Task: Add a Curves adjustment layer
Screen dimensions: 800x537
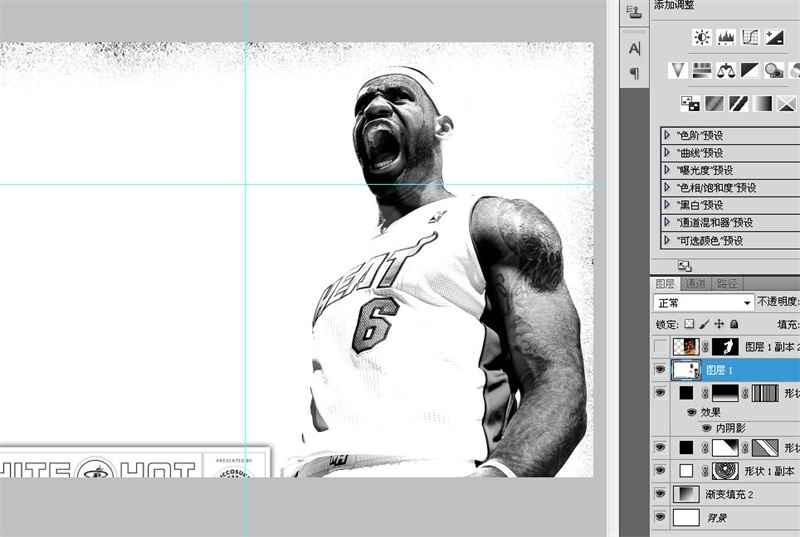Action: click(750, 38)
